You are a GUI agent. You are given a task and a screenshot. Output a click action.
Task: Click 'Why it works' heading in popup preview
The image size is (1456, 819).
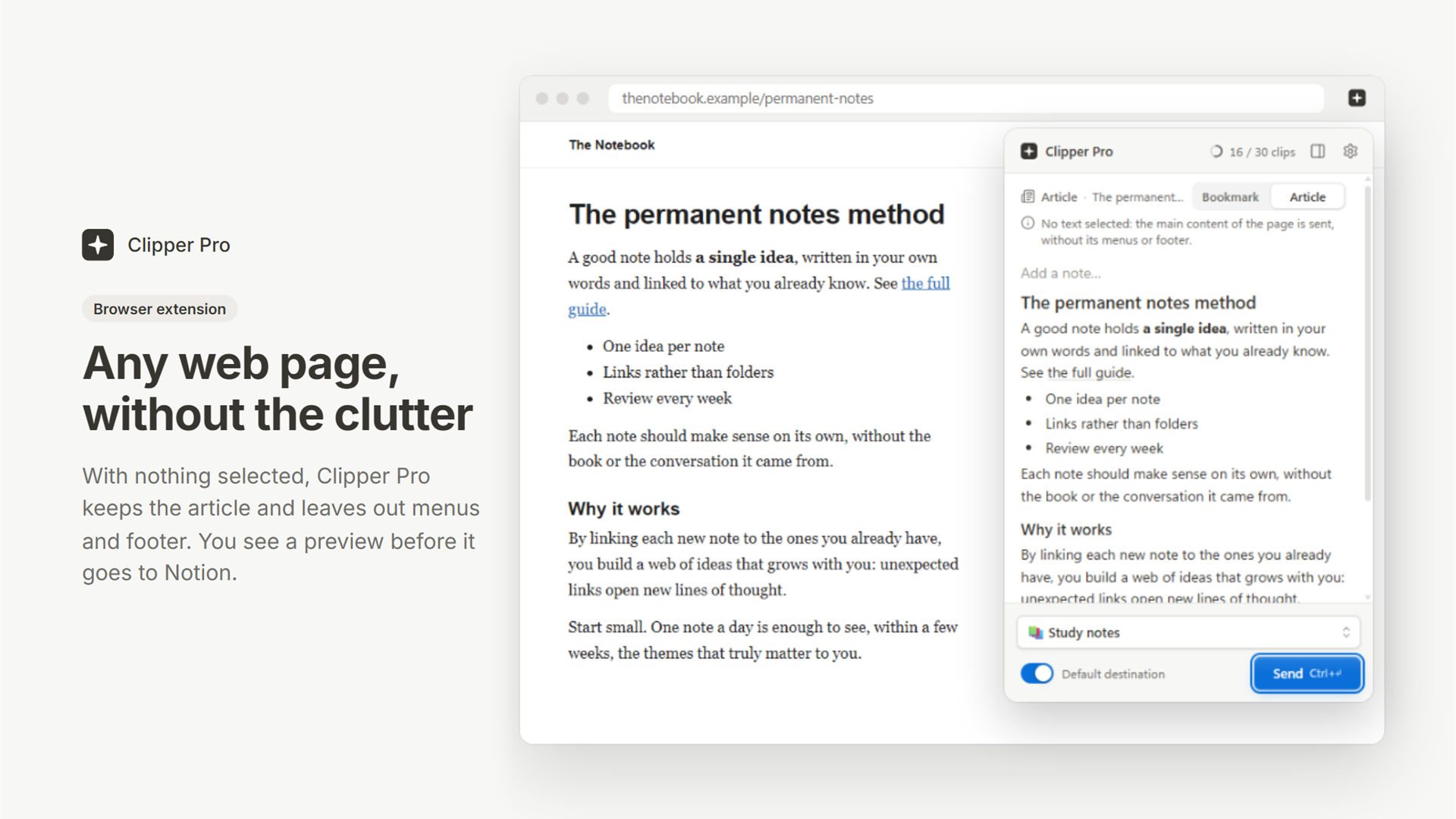(1065, 529)
